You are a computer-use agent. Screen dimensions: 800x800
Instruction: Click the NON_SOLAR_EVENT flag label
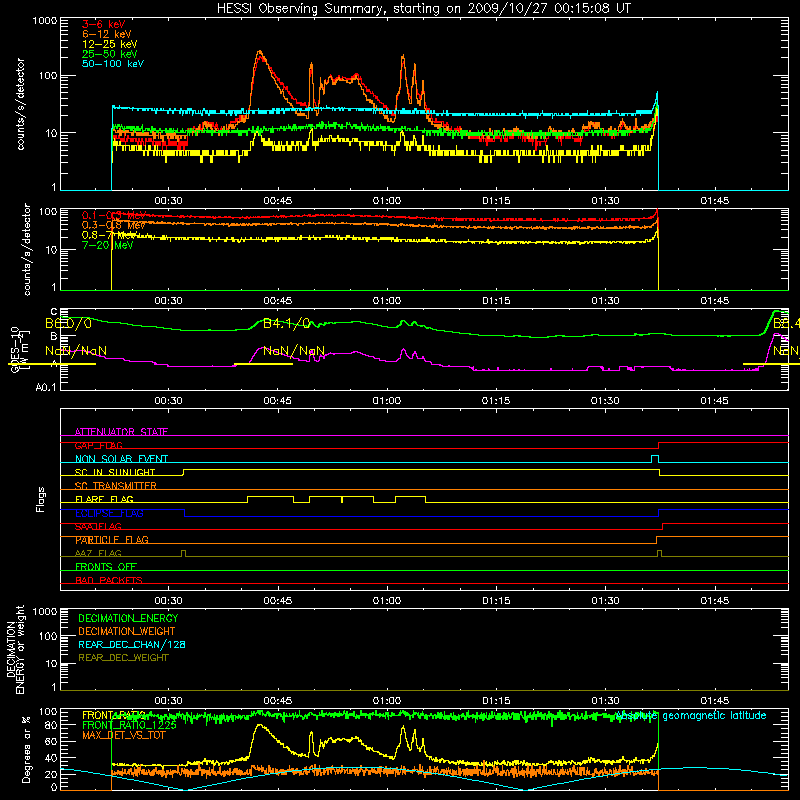[121, 459]
